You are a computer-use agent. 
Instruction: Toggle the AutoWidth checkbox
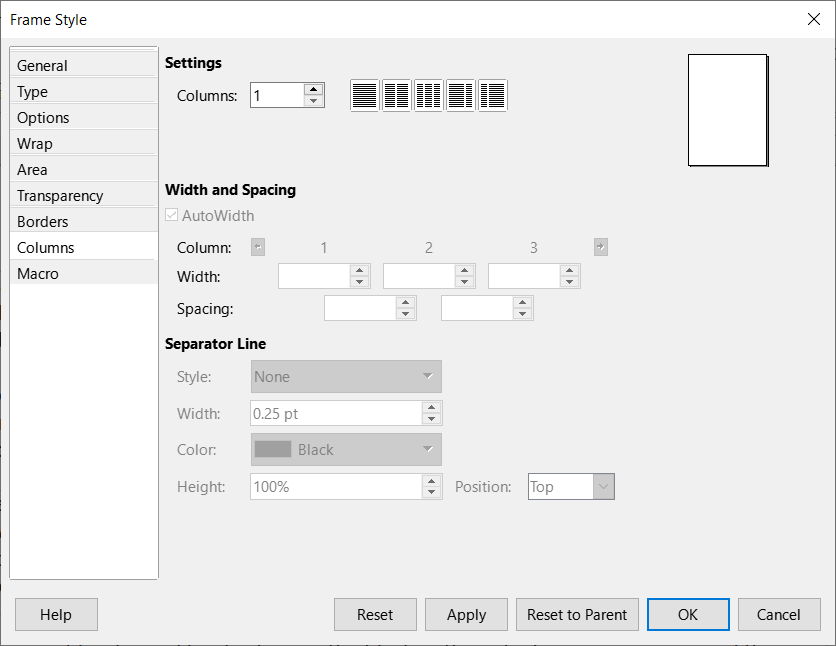click(x=171, y=215)
